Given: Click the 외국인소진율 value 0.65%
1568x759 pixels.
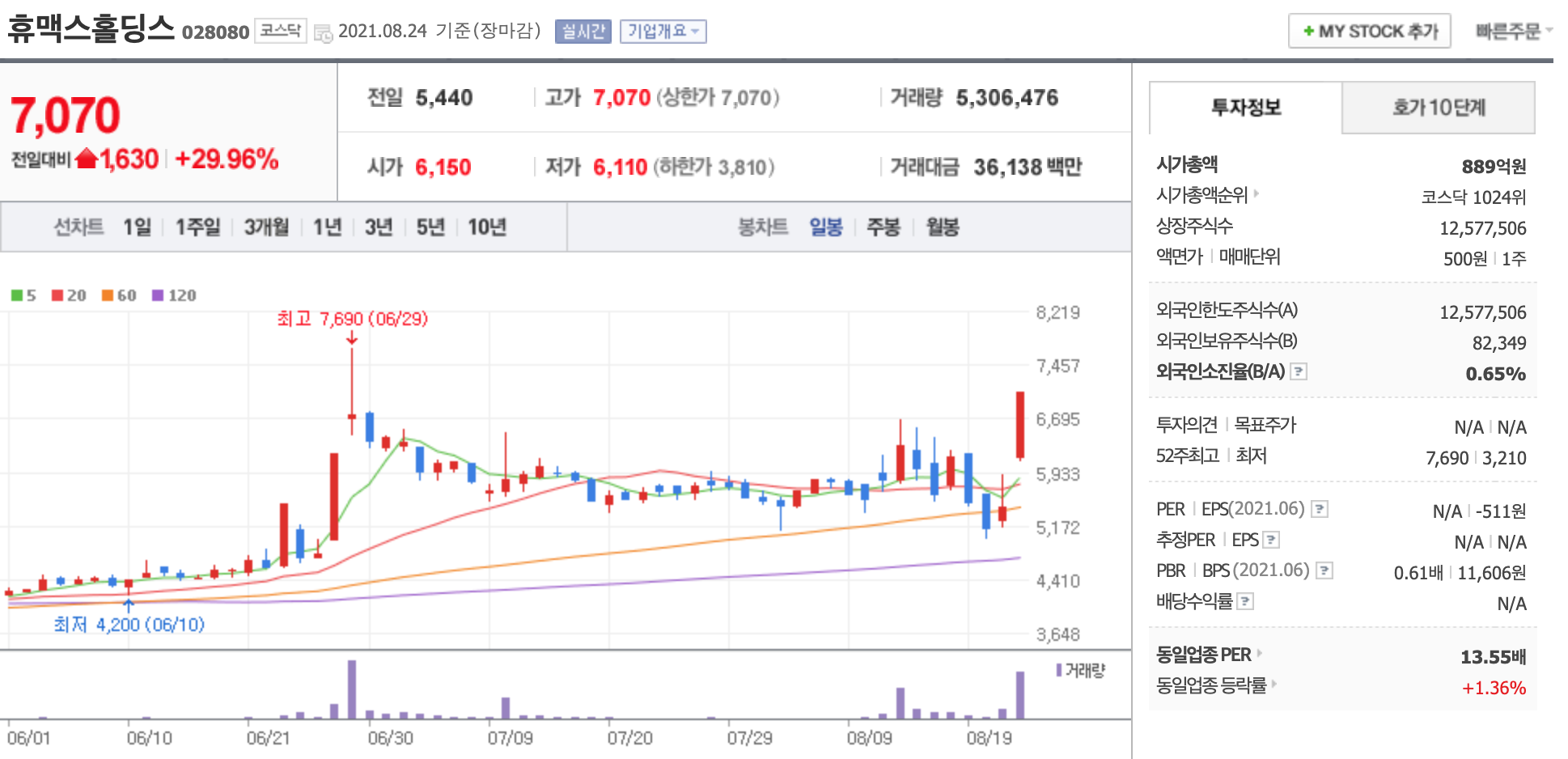Looking at the screenshot, I should pyautogui.click(x=1496, y=374).
